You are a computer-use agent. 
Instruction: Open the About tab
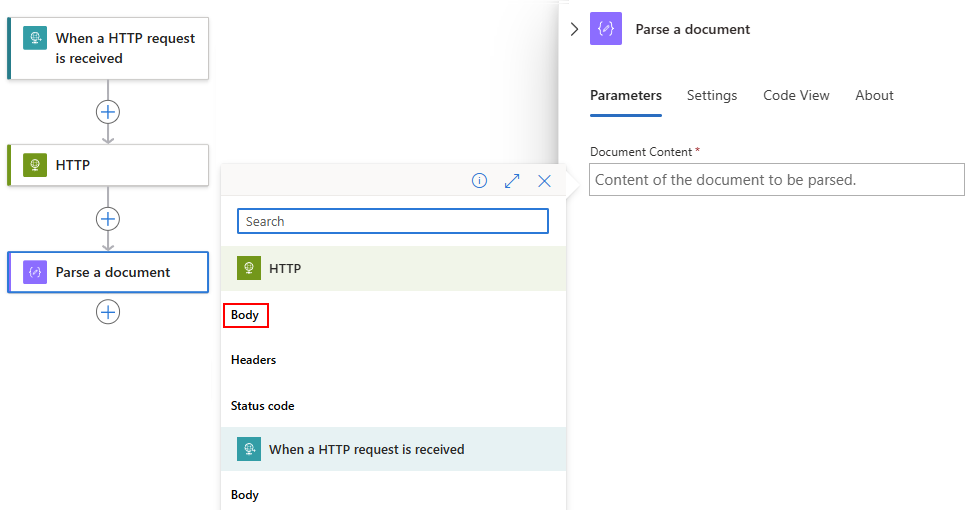click(874, 95)
